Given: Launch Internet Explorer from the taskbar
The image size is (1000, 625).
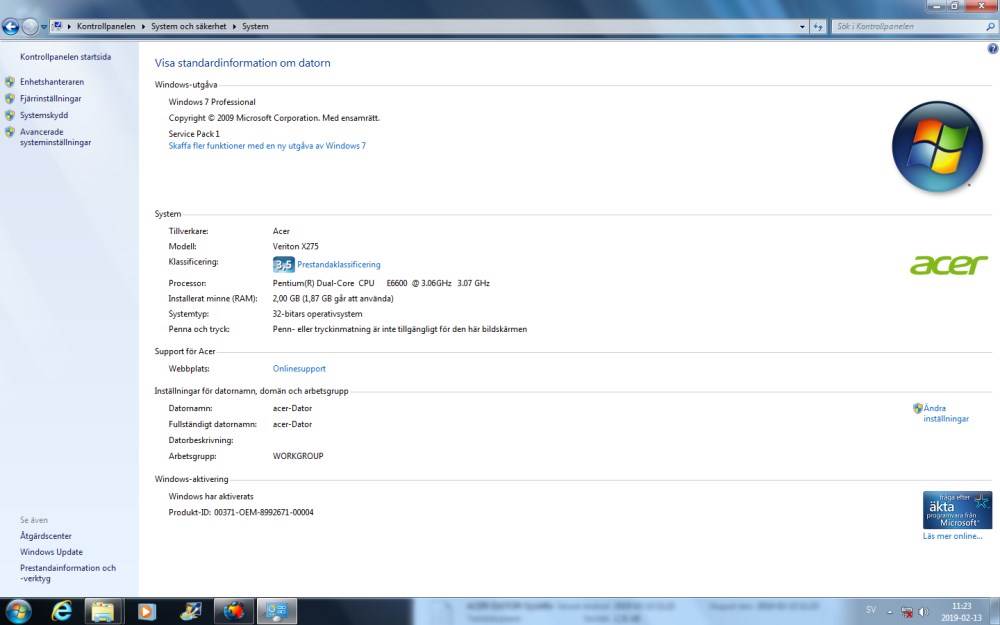Looking at the screenshot, I should click(61, 612).
